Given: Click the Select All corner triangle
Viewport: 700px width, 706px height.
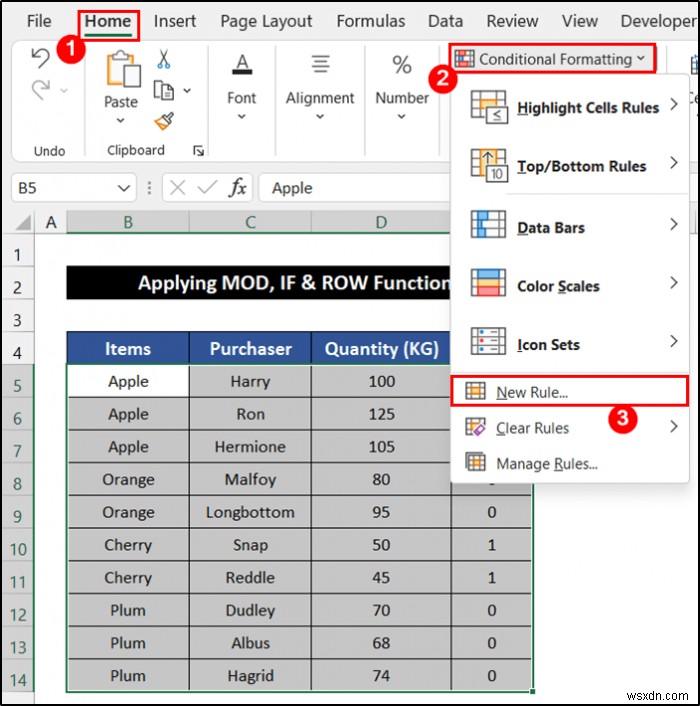Looking at the screenshot, I should (x=23, y=222).
